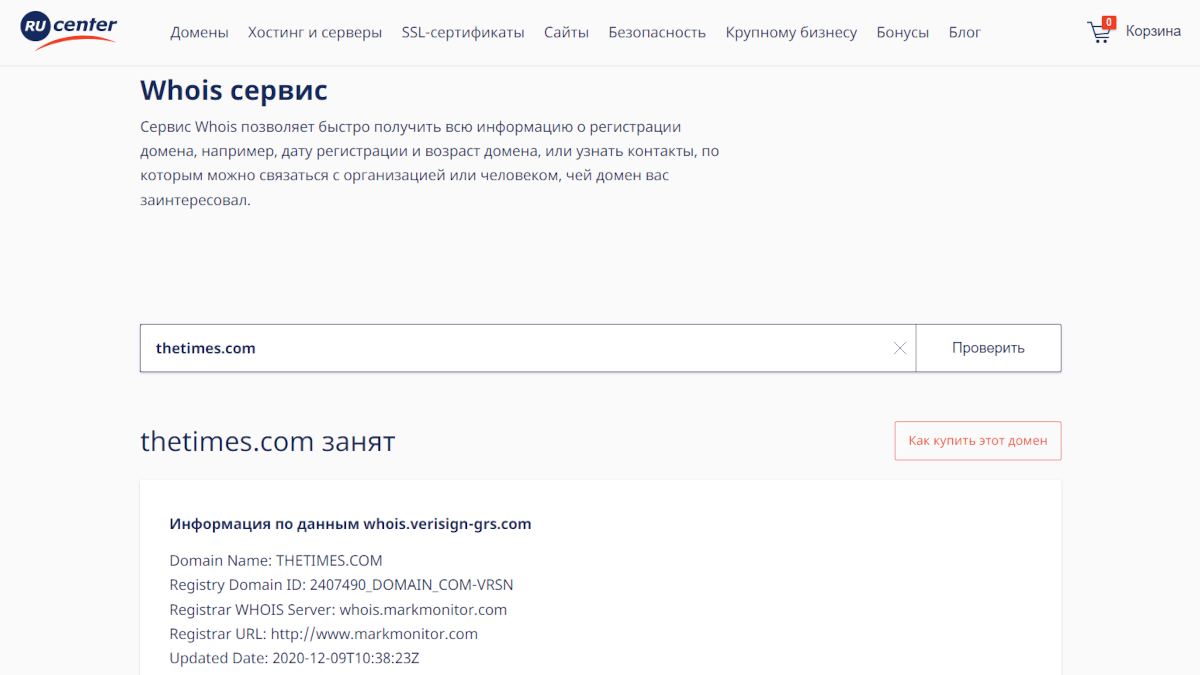Click the RU-CENTER logo
The height and width of the screenshot is (675, 1200).
tap(68, 30)
